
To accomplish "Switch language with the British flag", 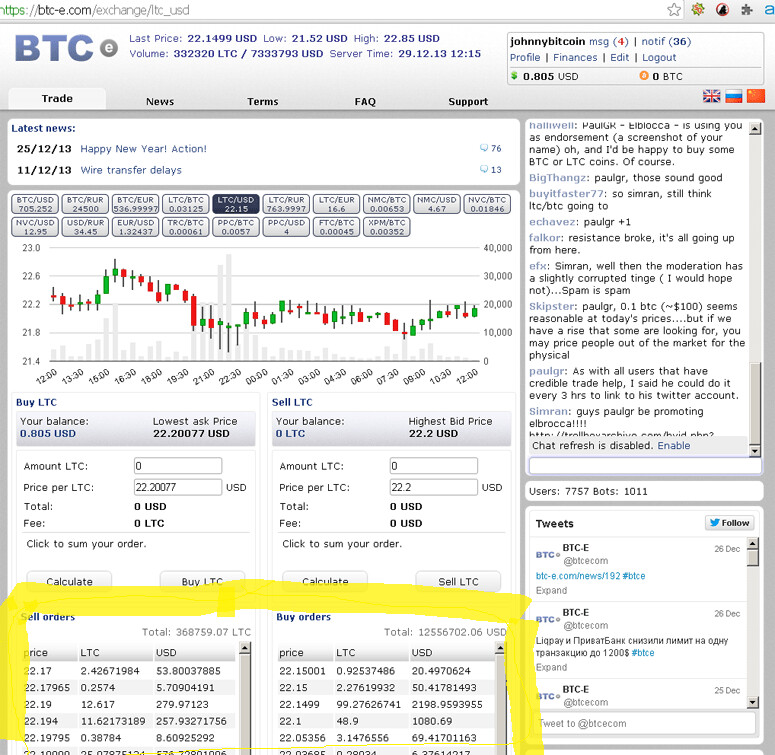I will 711,96.
